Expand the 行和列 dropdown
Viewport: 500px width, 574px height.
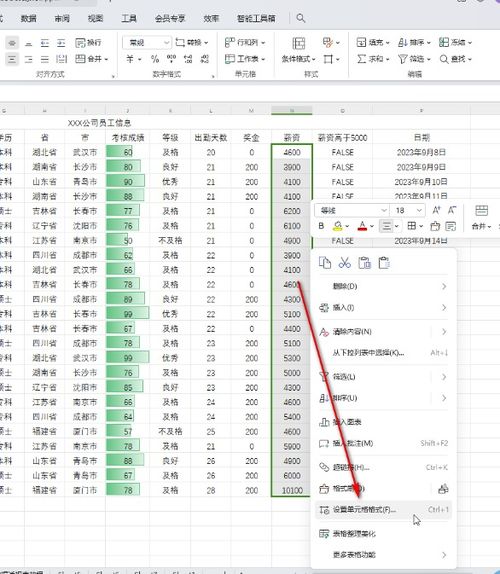pyautogui.click(x=263, y=43)
